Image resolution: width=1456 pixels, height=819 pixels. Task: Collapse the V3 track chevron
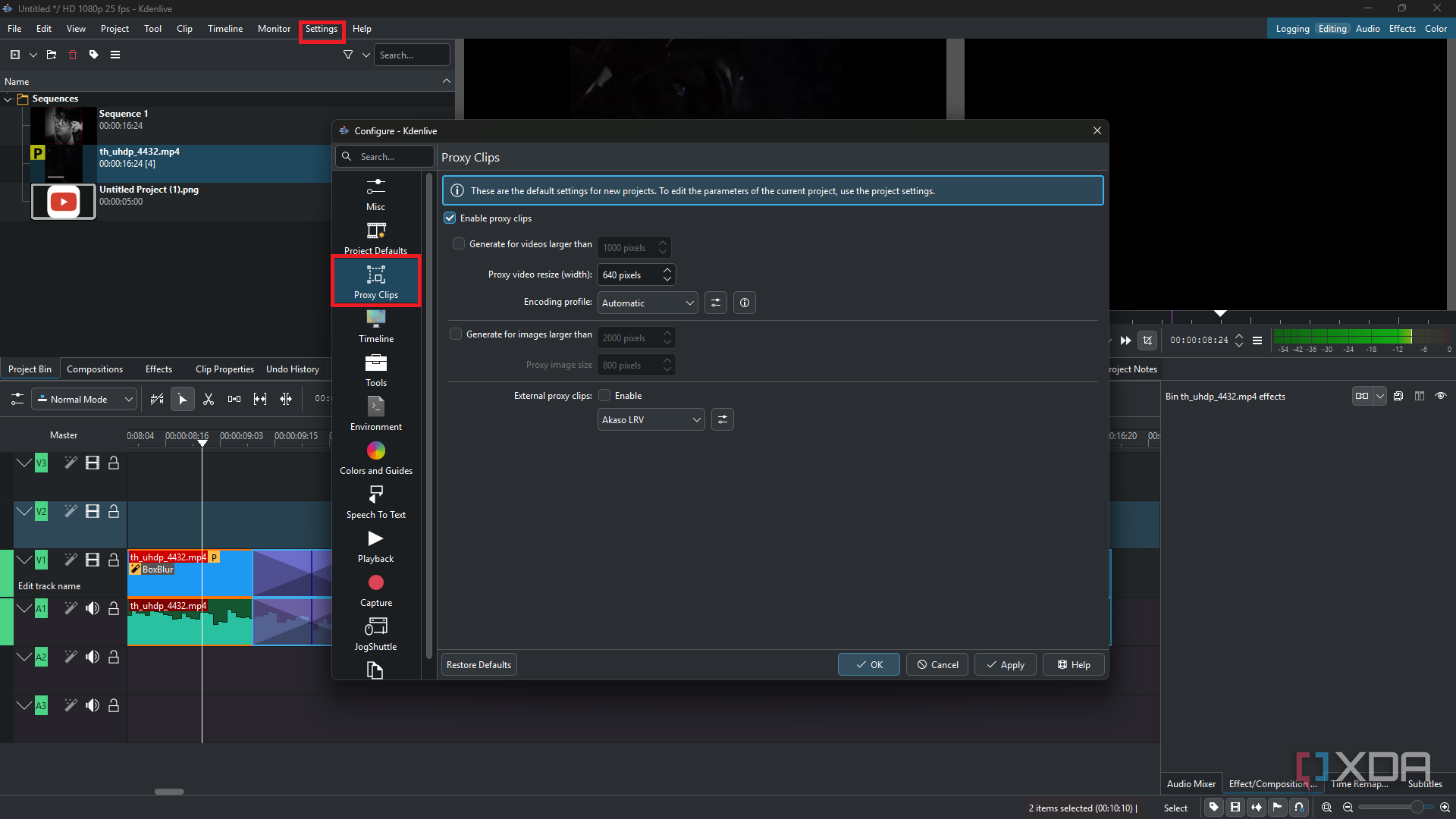pos(24,463)
